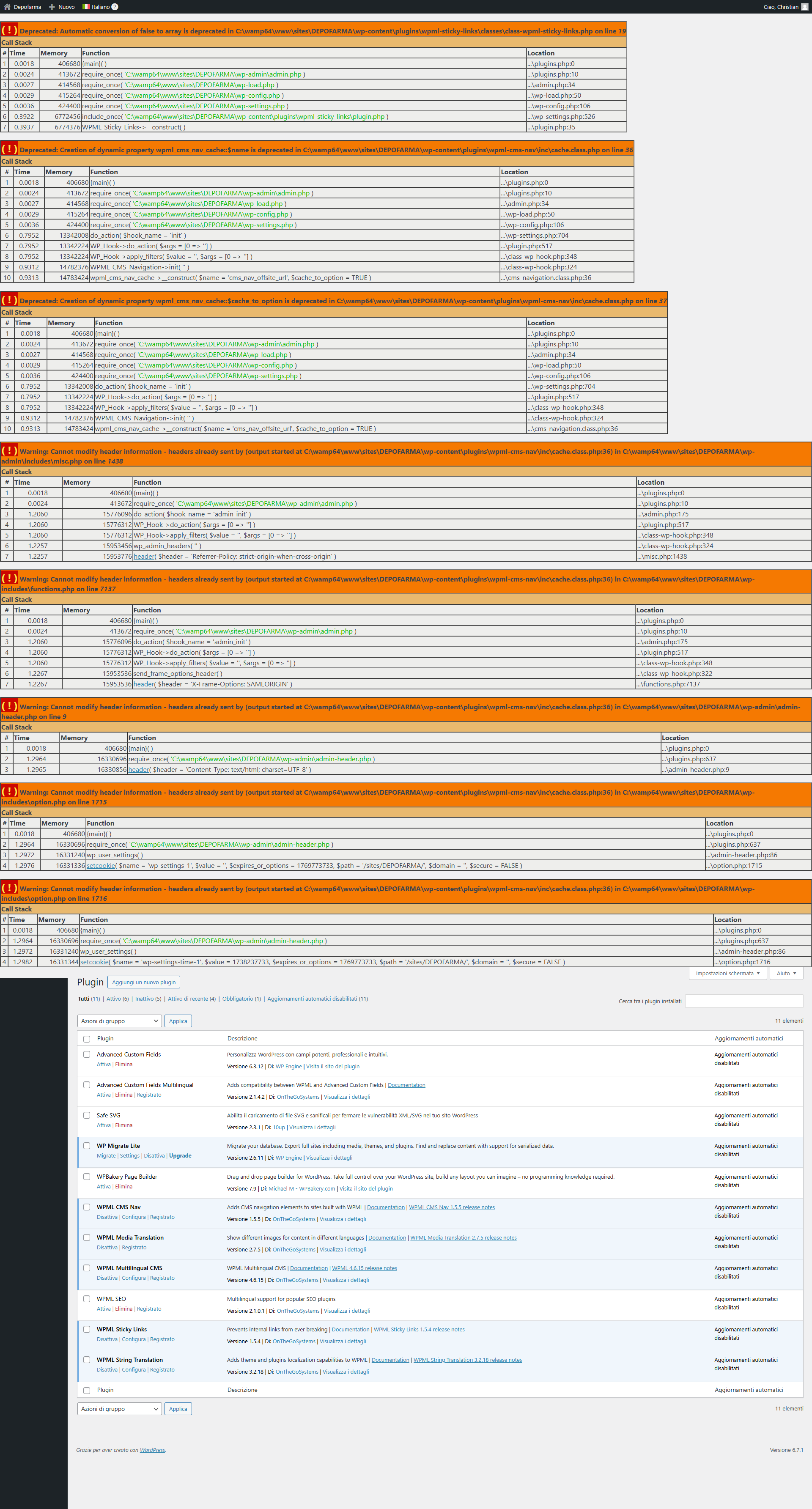
Task: Click the plugin search input field
Action: click(743, 1001)
